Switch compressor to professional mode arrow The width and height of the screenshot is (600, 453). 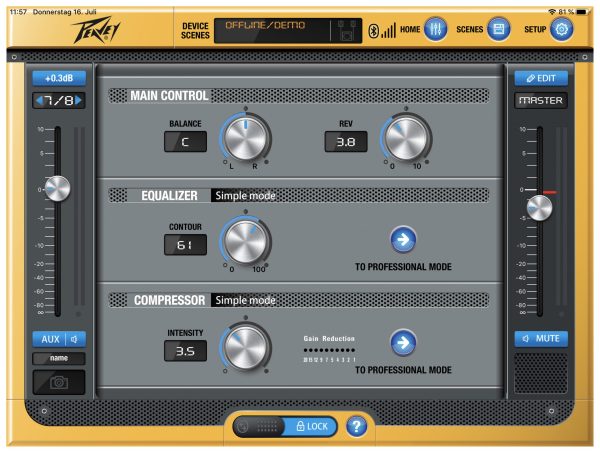click(x=403, y=342)
